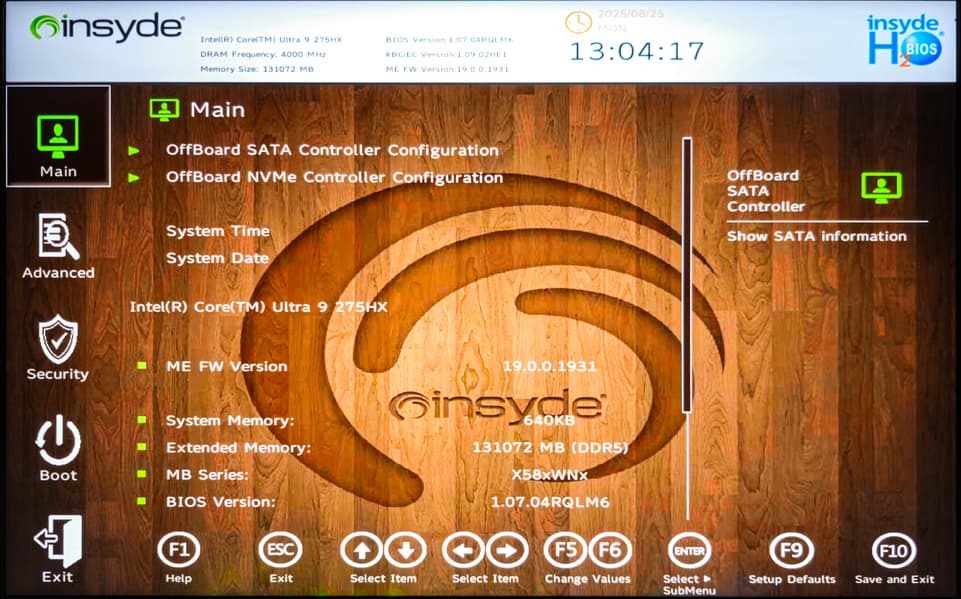Open OffBoard SATA Controller Configuration submenu
Image resolution: width=961 pixels, height=599 pixels.
click(x=332, y=150)
